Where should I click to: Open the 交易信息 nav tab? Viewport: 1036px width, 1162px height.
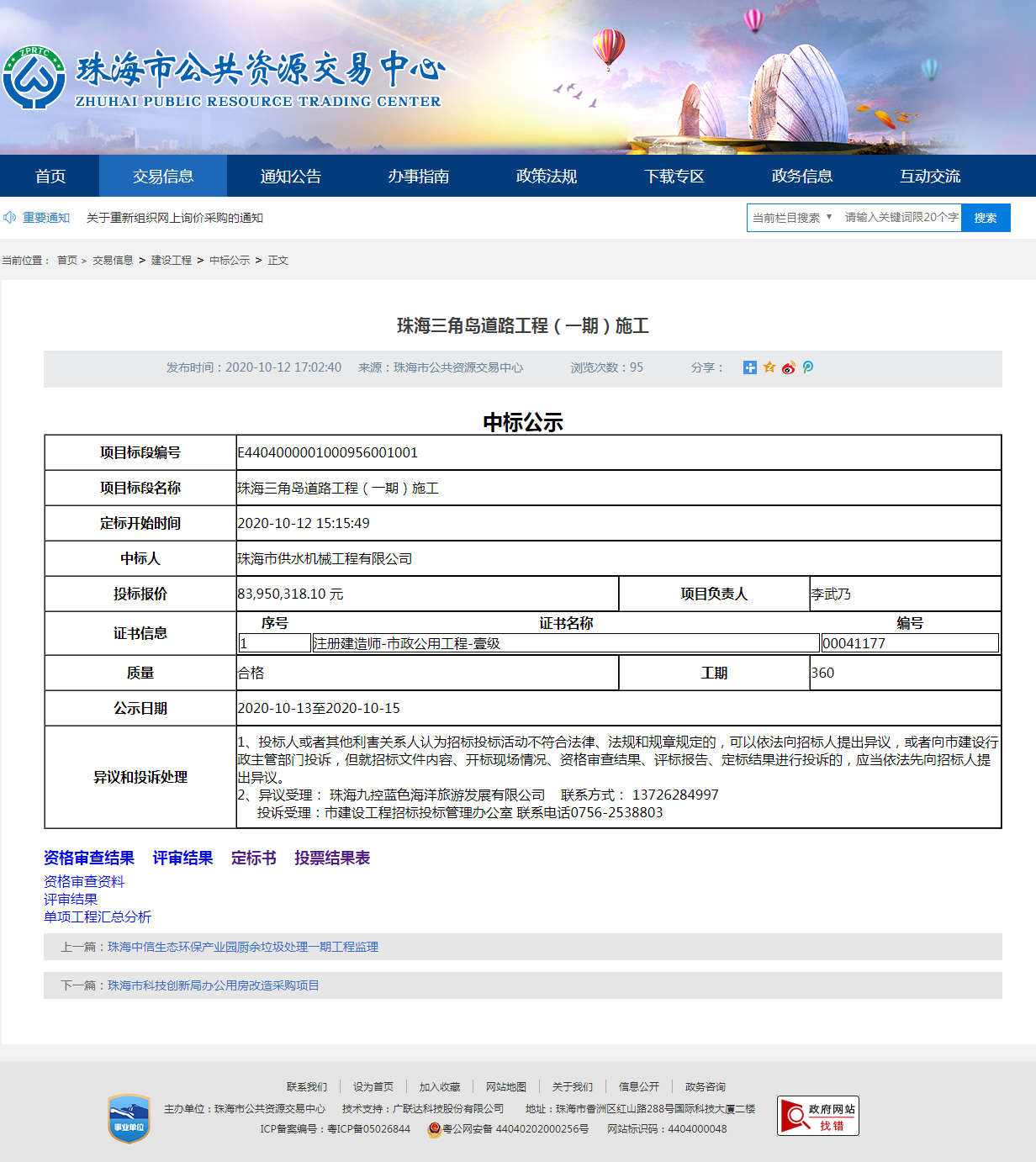163,176
